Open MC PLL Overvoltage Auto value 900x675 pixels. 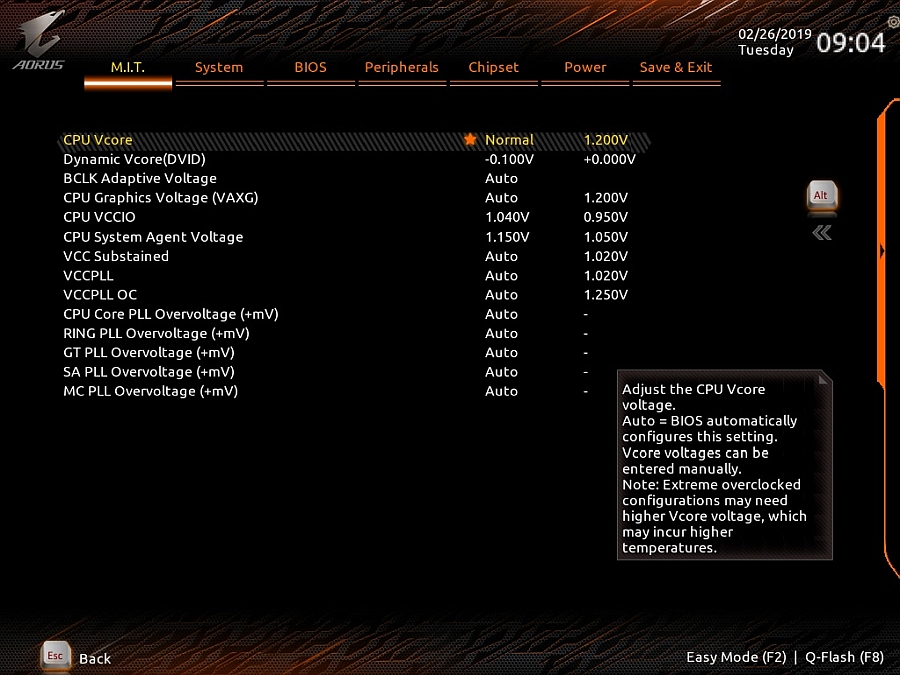[501, 391]
